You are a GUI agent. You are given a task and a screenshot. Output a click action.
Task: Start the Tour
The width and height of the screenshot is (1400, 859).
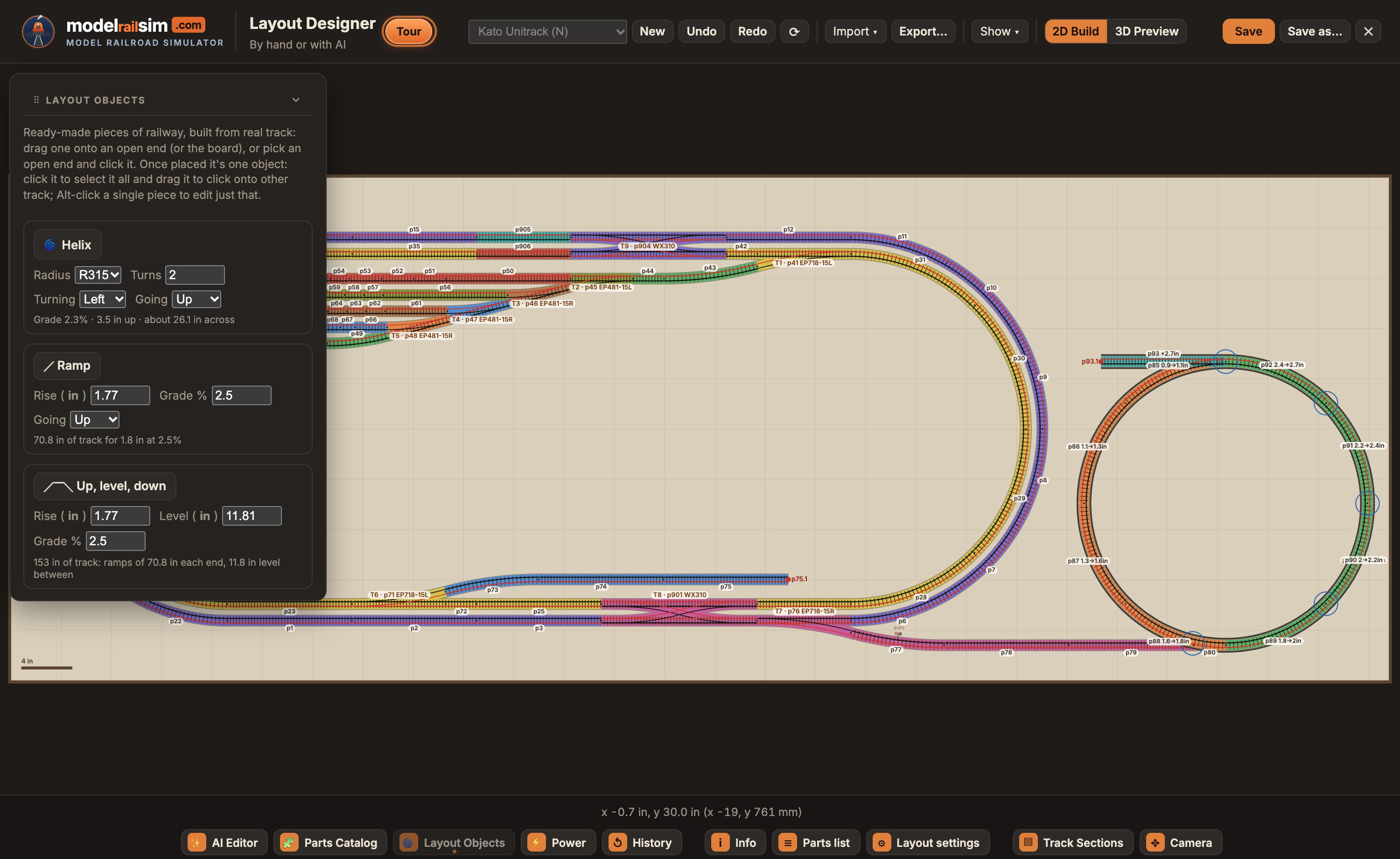408,31
